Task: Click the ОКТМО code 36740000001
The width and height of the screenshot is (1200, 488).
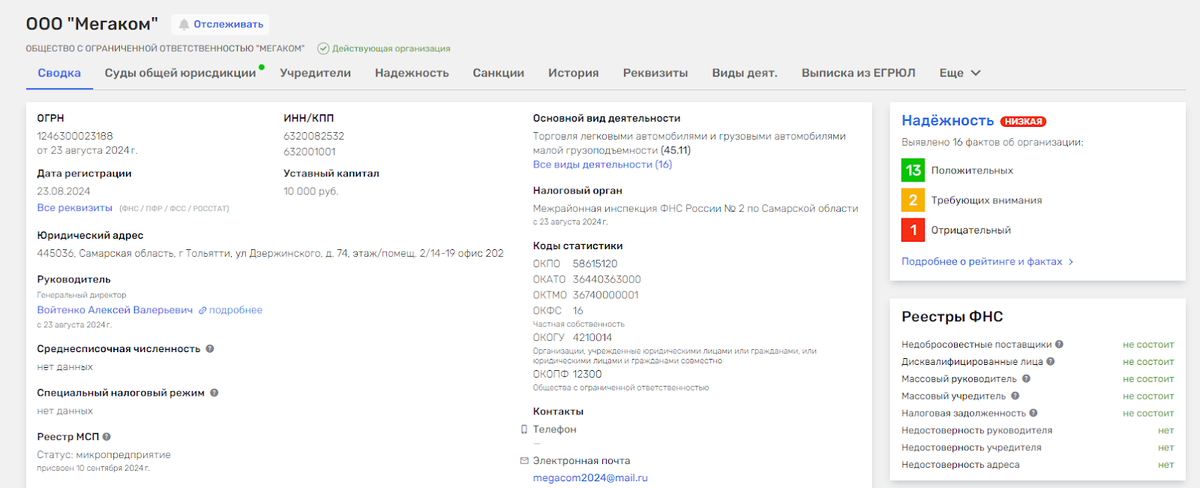Action: (x=606, y=295)
